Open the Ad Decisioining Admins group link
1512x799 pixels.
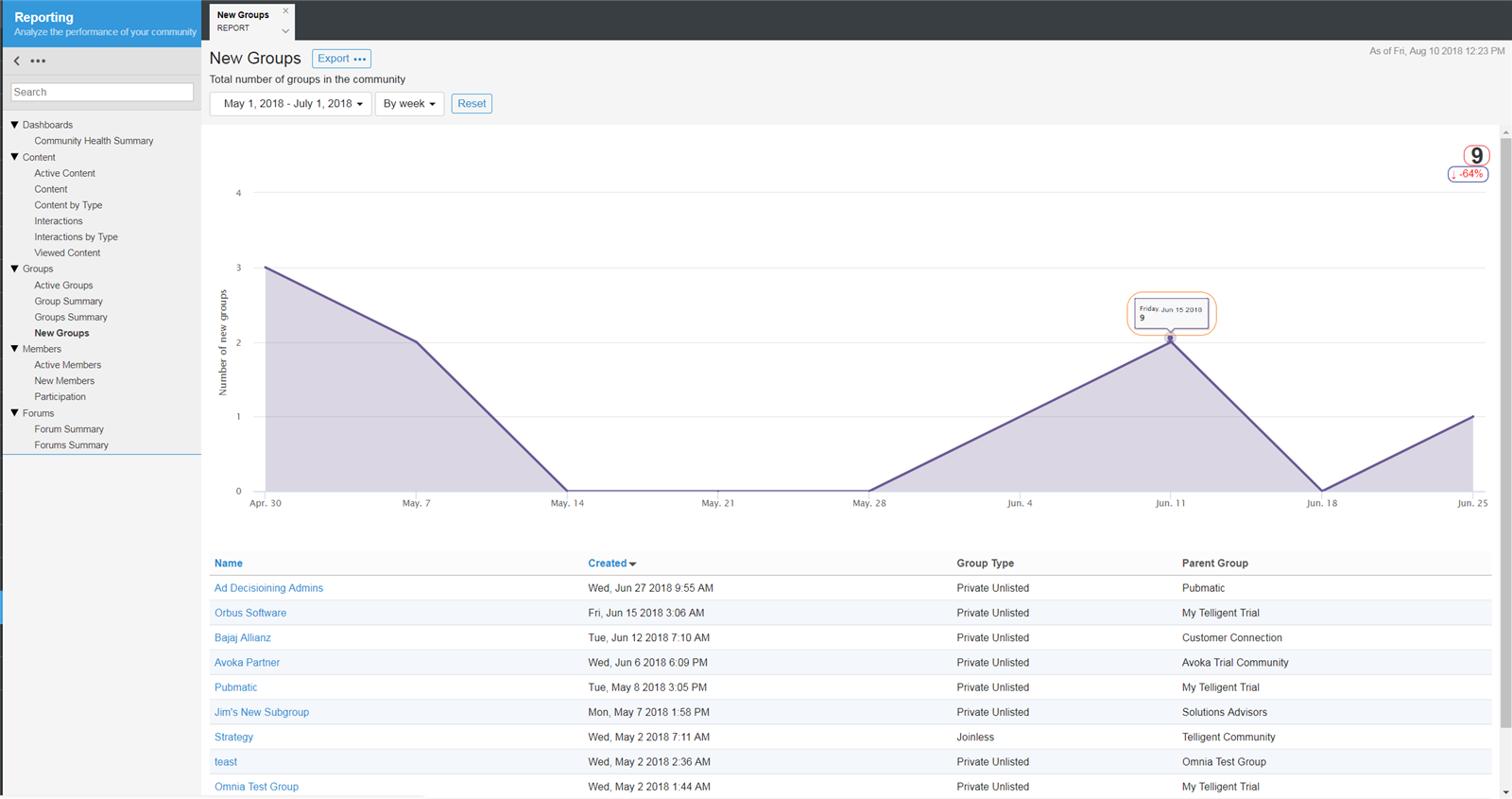click(268, 588)
